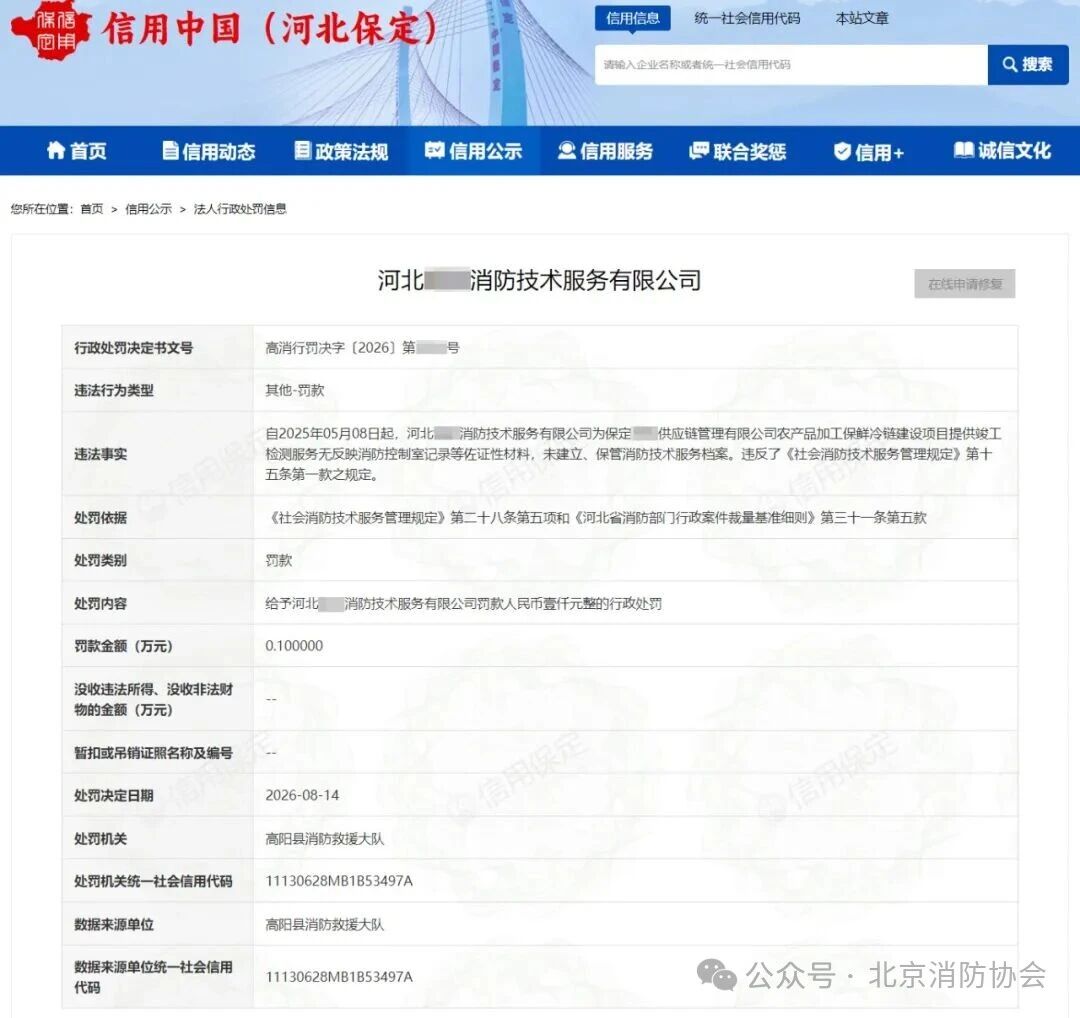
Task: Focus the enterprise name search input field
Action: click(791, 65)
